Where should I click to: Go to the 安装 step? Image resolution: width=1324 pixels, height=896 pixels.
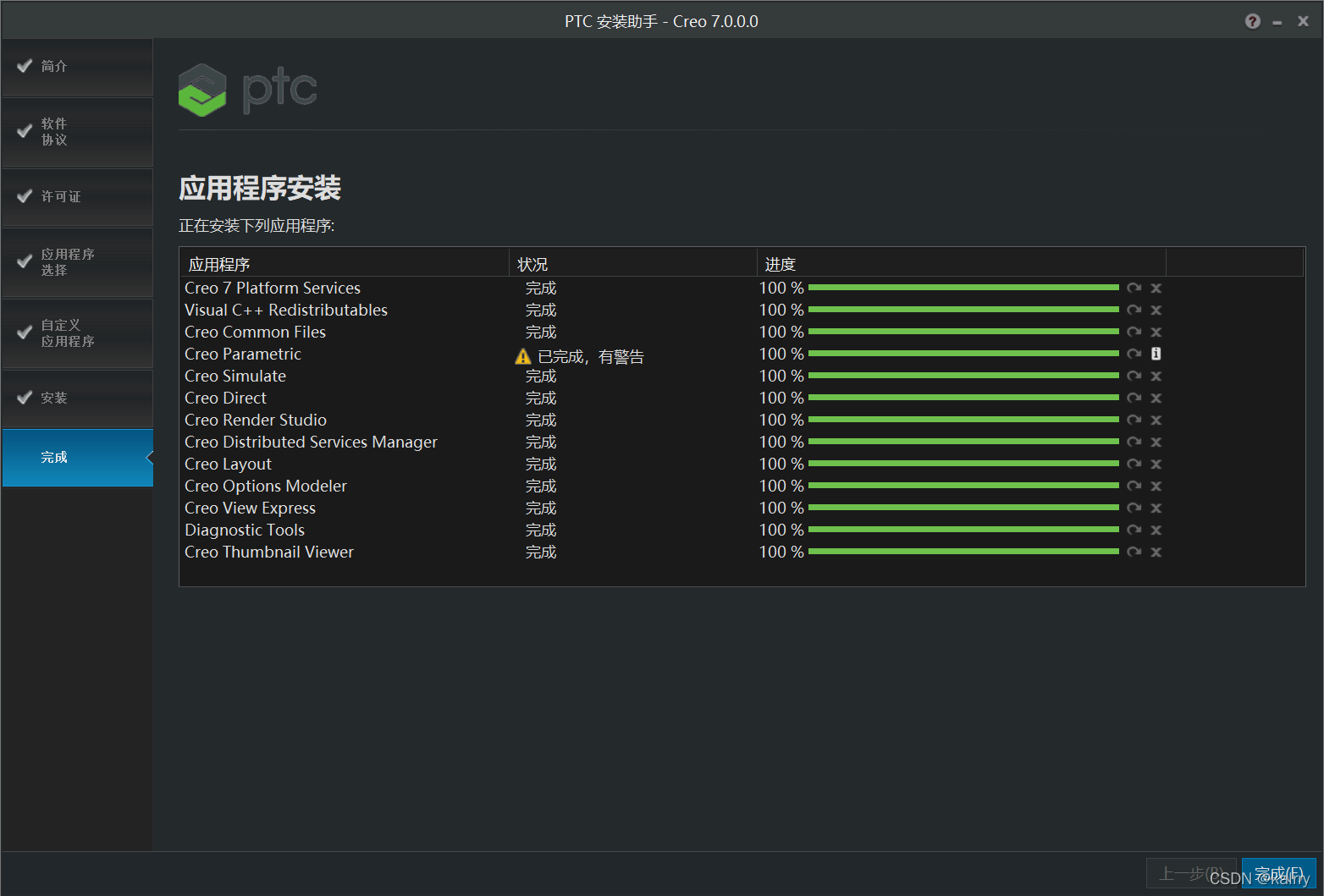[x=77, y=399]
